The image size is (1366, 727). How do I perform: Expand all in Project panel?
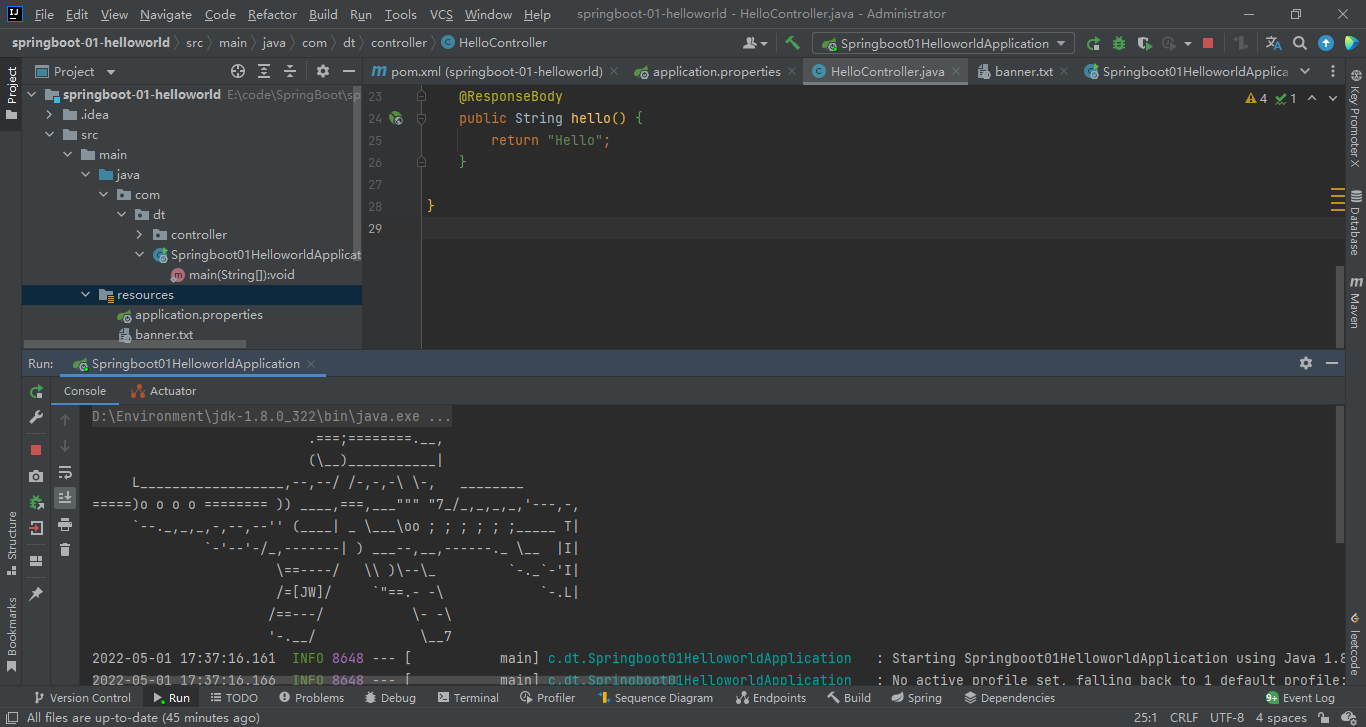tap(264, 71)
